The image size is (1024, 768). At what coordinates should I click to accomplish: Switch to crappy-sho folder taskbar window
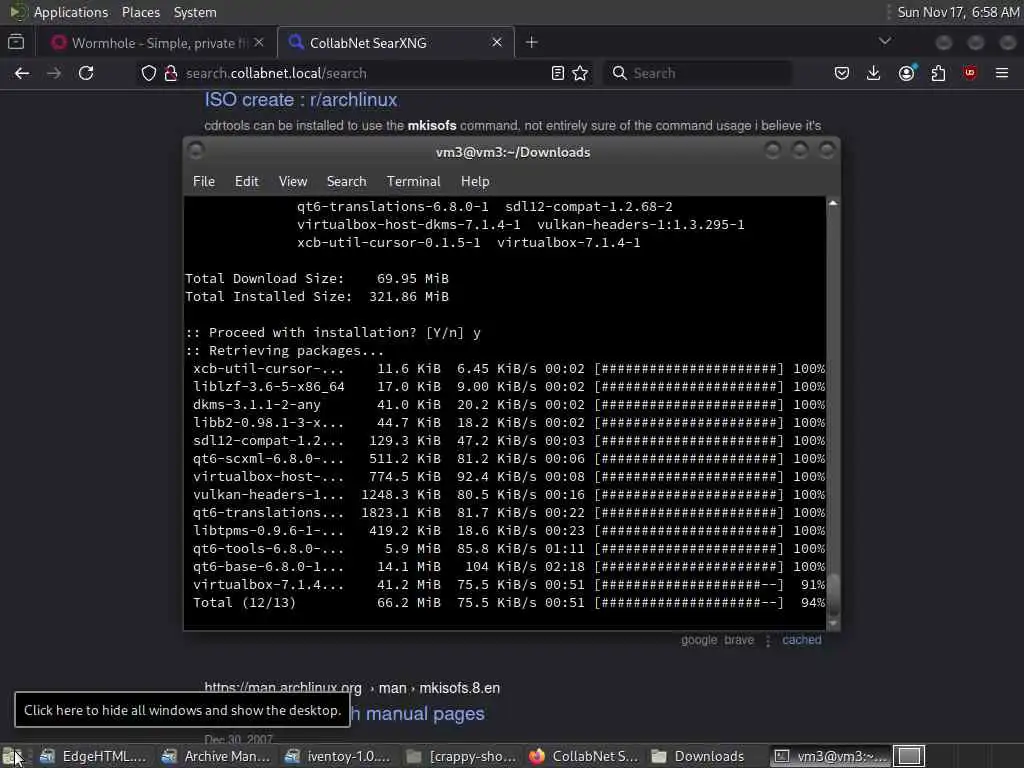click(x=460, y=756)
